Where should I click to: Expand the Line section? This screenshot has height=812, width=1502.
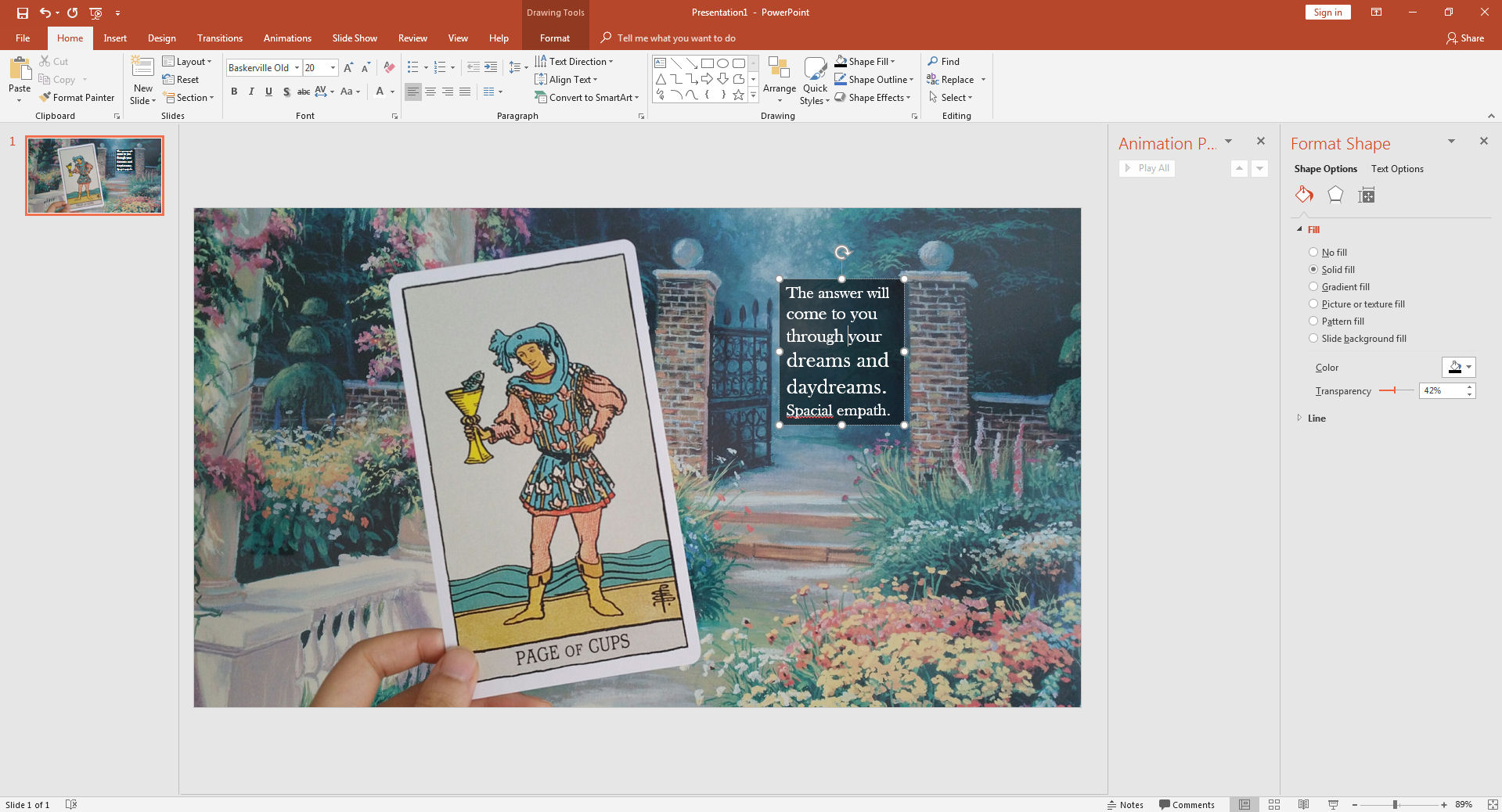click(x=1316, y=419)
